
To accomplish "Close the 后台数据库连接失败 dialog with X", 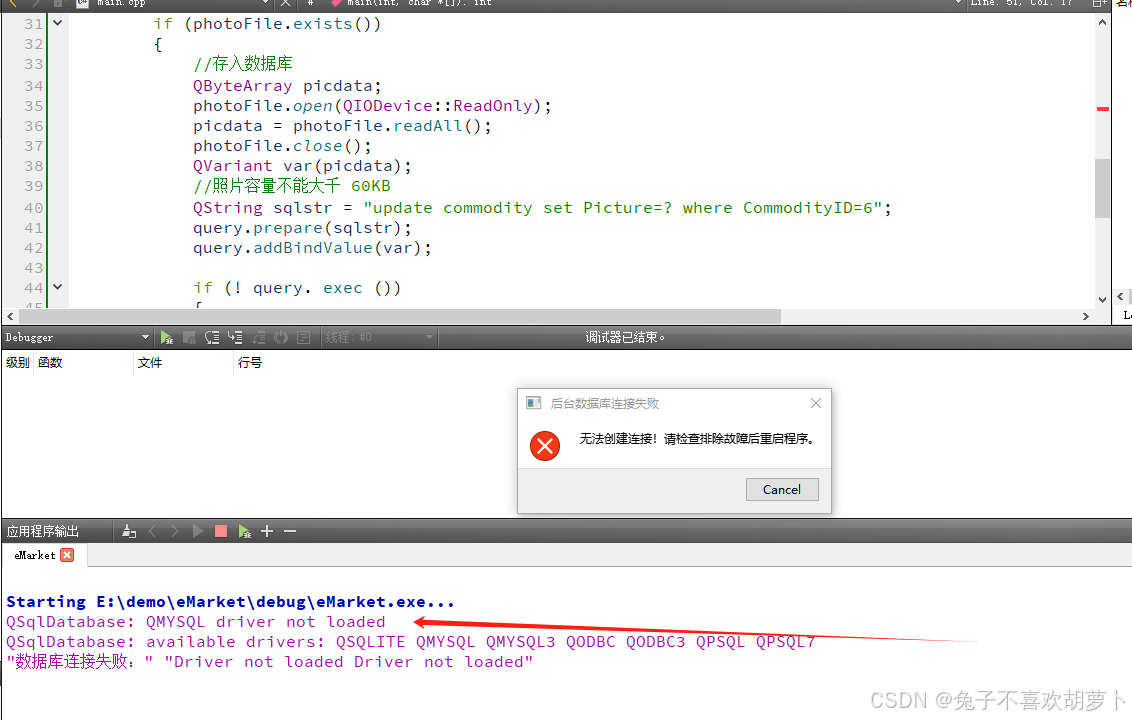I will pos(816,403).
